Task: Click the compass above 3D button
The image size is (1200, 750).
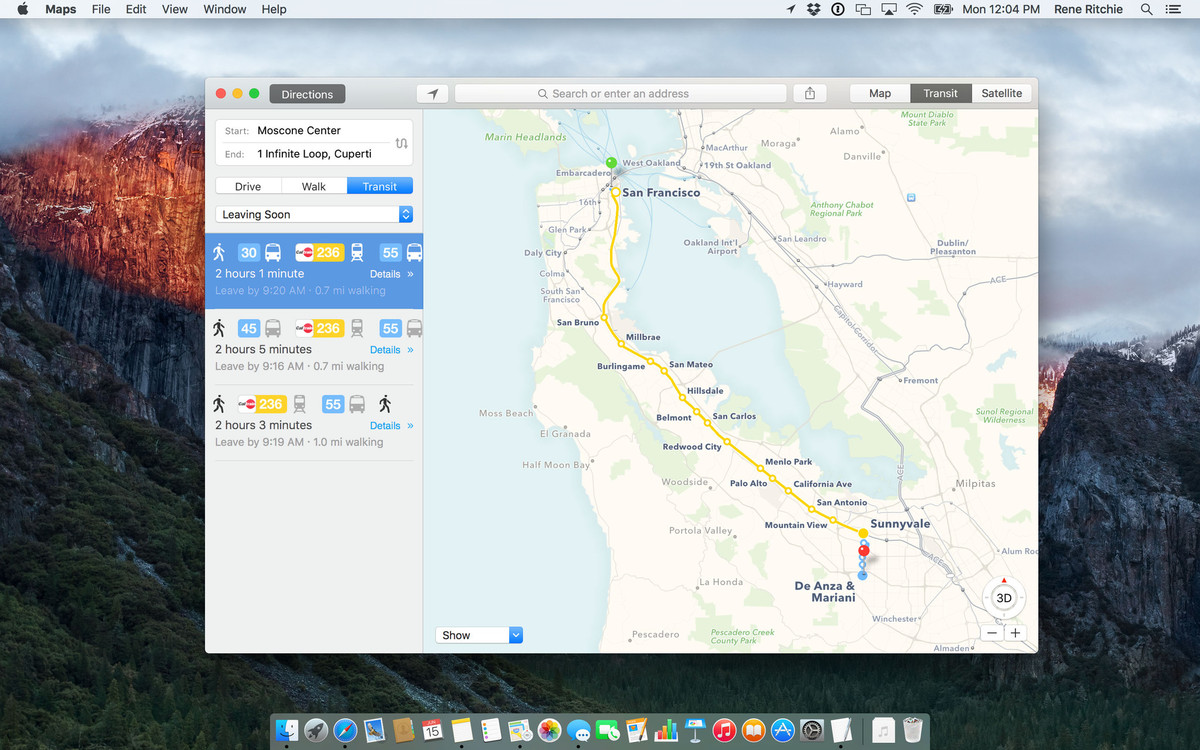Action: click(x=1004, y=581)
